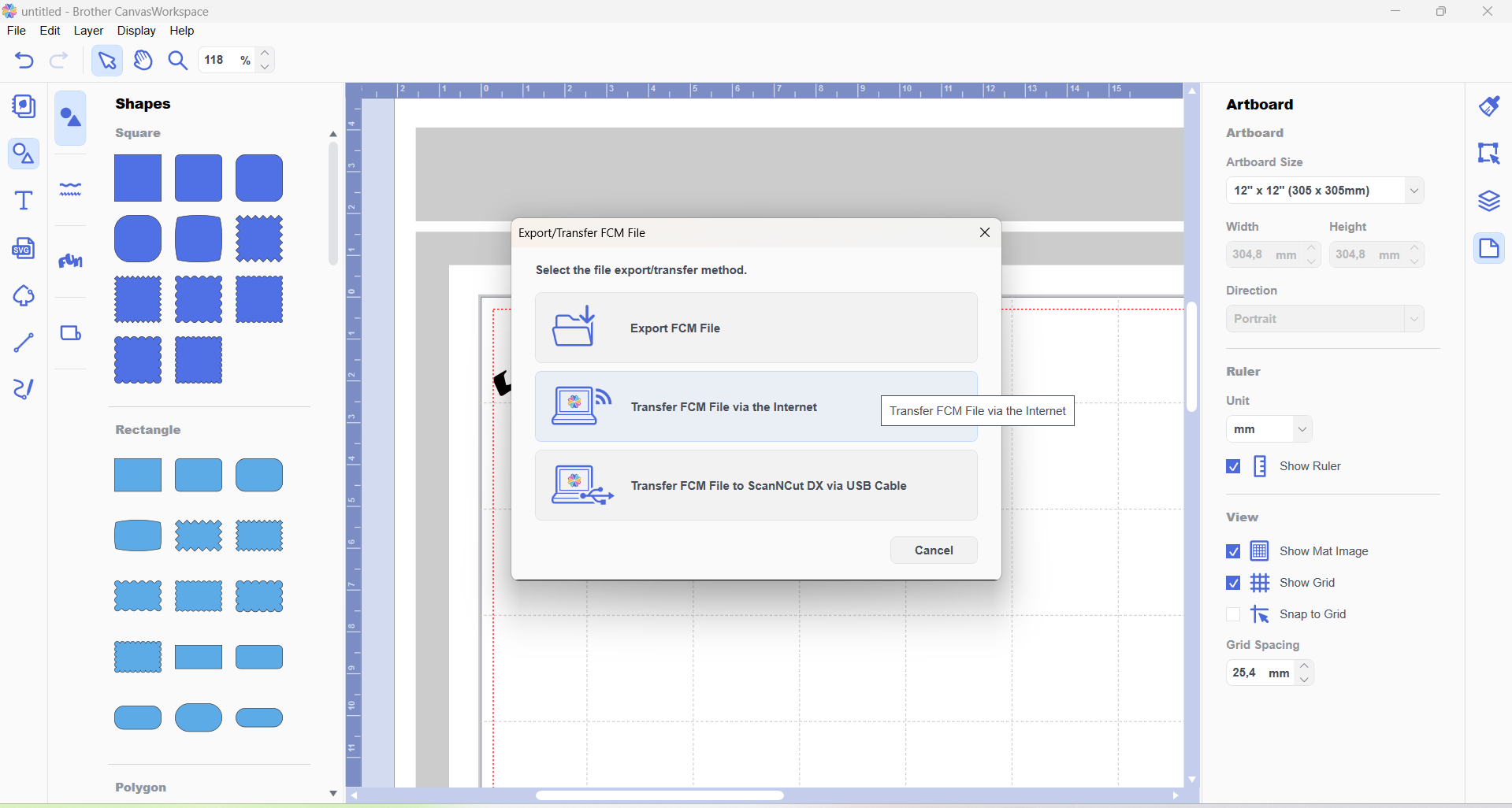The height and width of the screenshot is (808, 1512).
Task: Open the SVG import icon
Action: [x=24, y=248]
